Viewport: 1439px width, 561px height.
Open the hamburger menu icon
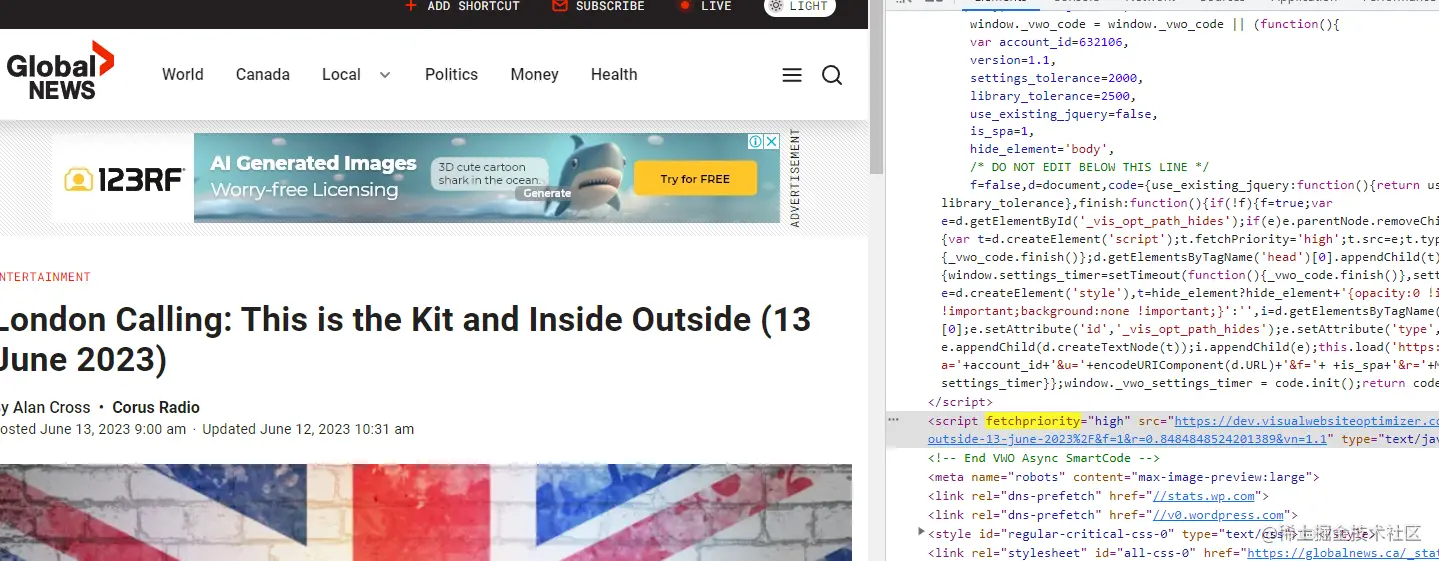[x=792, y=75]
